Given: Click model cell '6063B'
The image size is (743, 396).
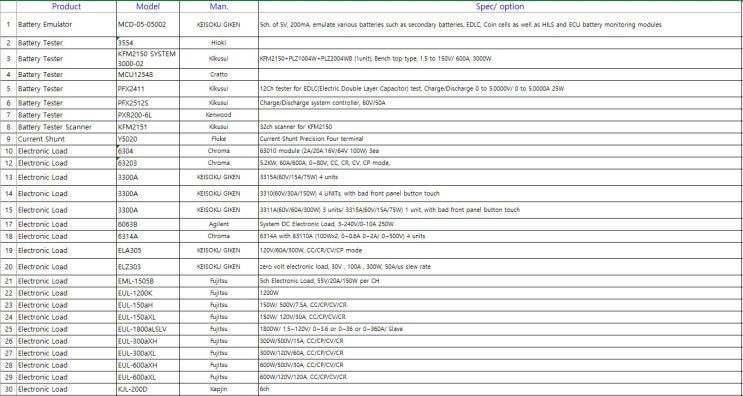Looking at the screenshot, I should 148,224.
